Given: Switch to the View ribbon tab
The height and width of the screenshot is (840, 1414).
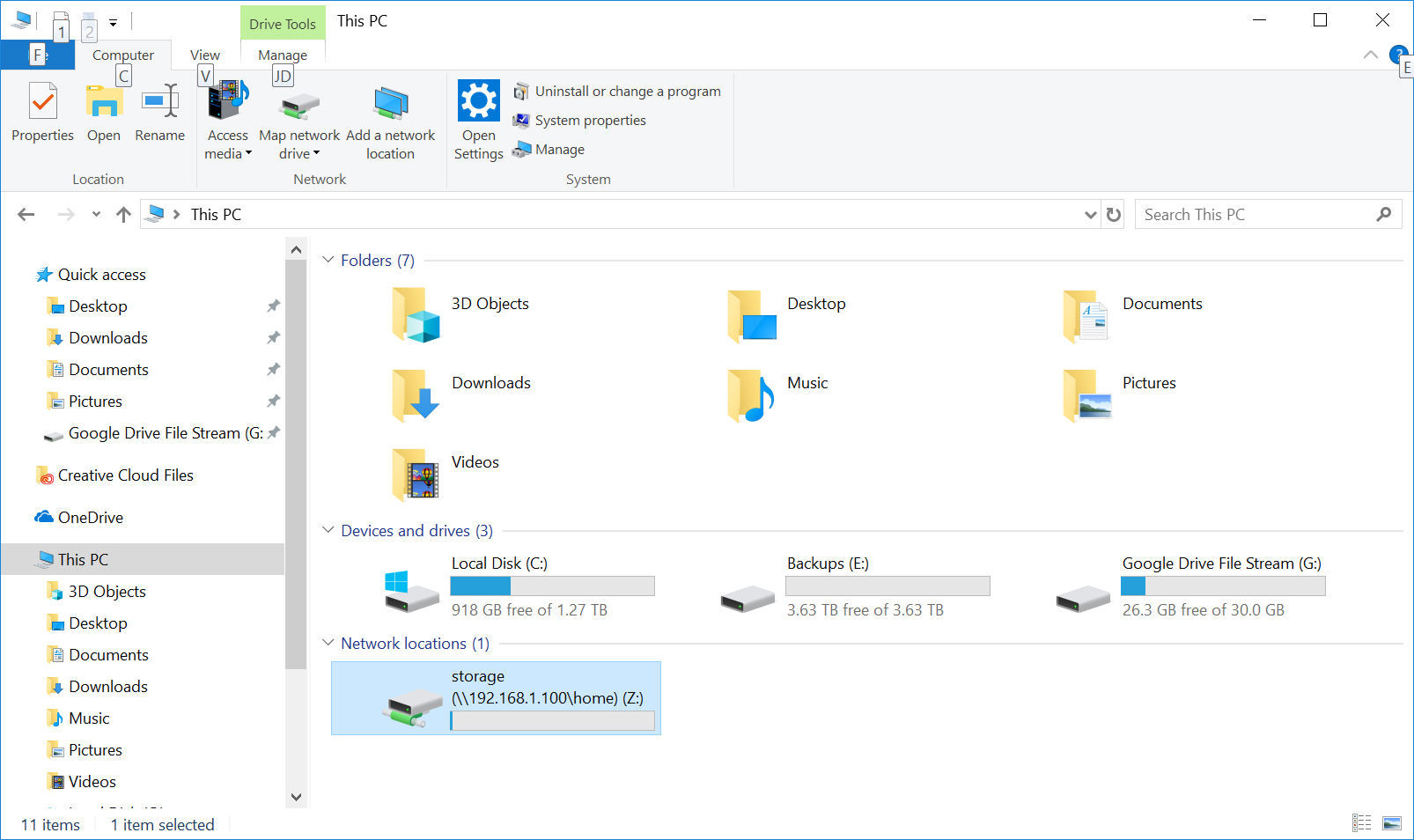Looking at the screenshot, I should [204, 55].
